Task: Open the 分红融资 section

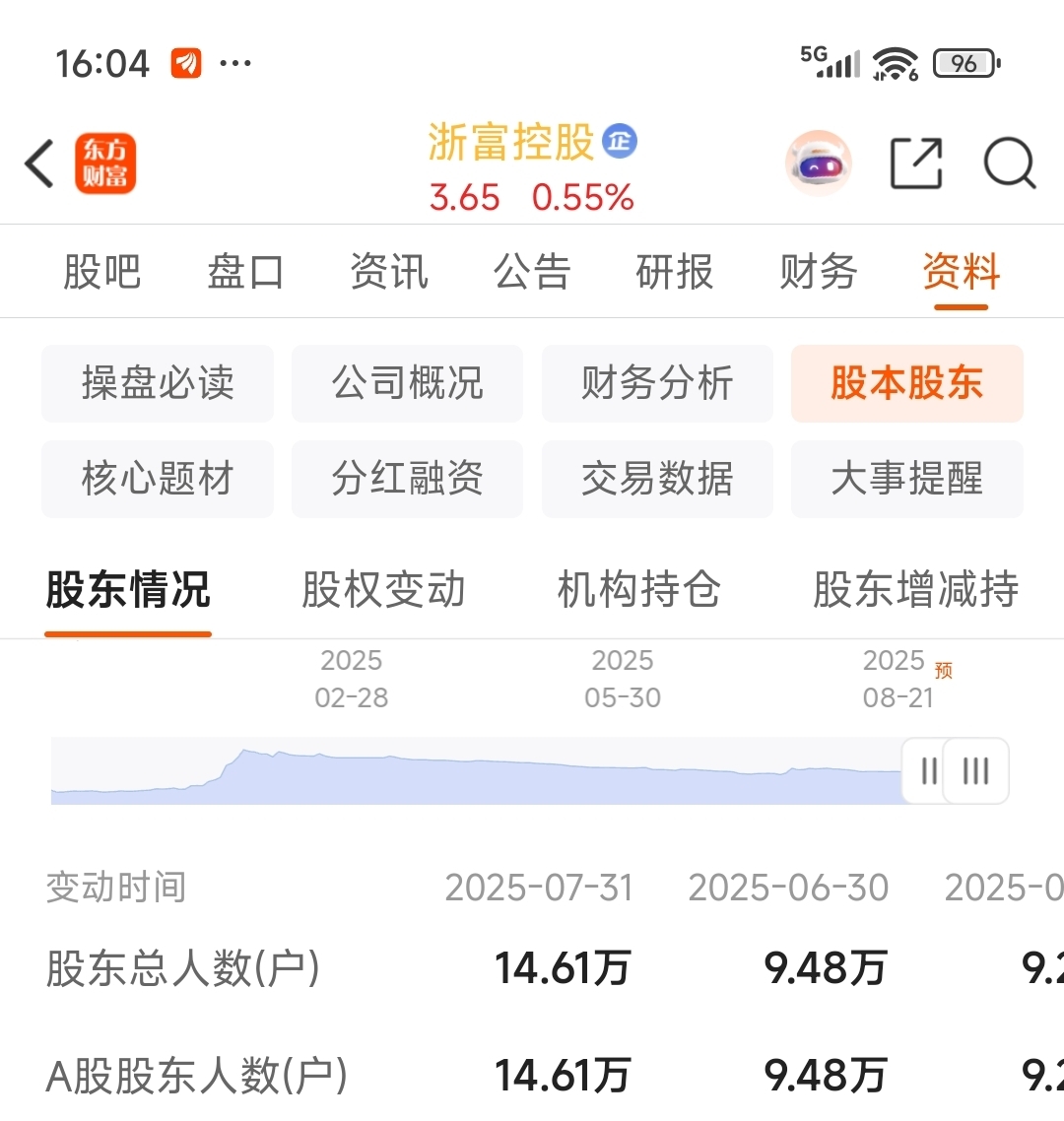Action: pos(408,479)
